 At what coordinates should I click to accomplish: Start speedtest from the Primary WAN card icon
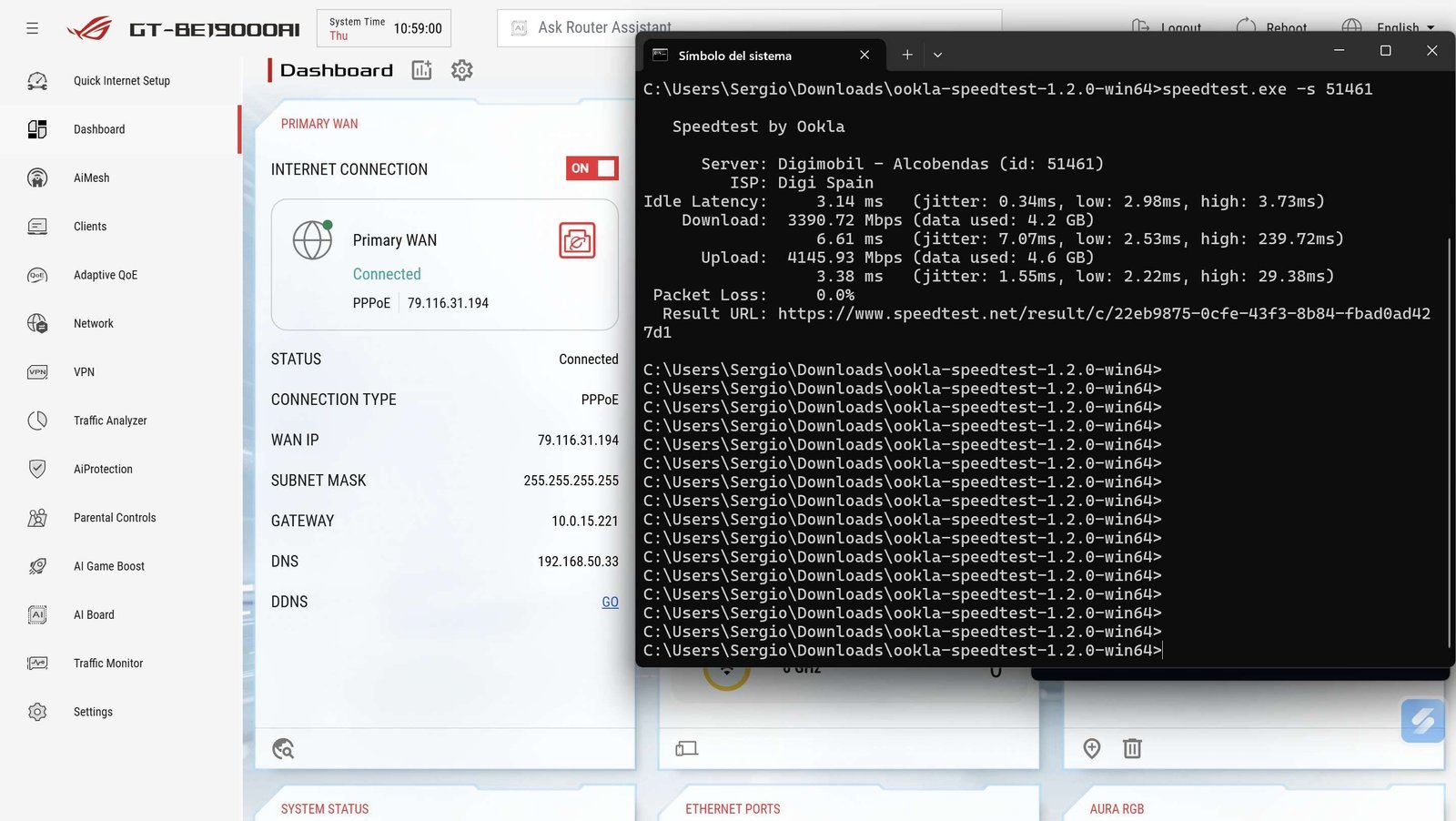point(576,239)
